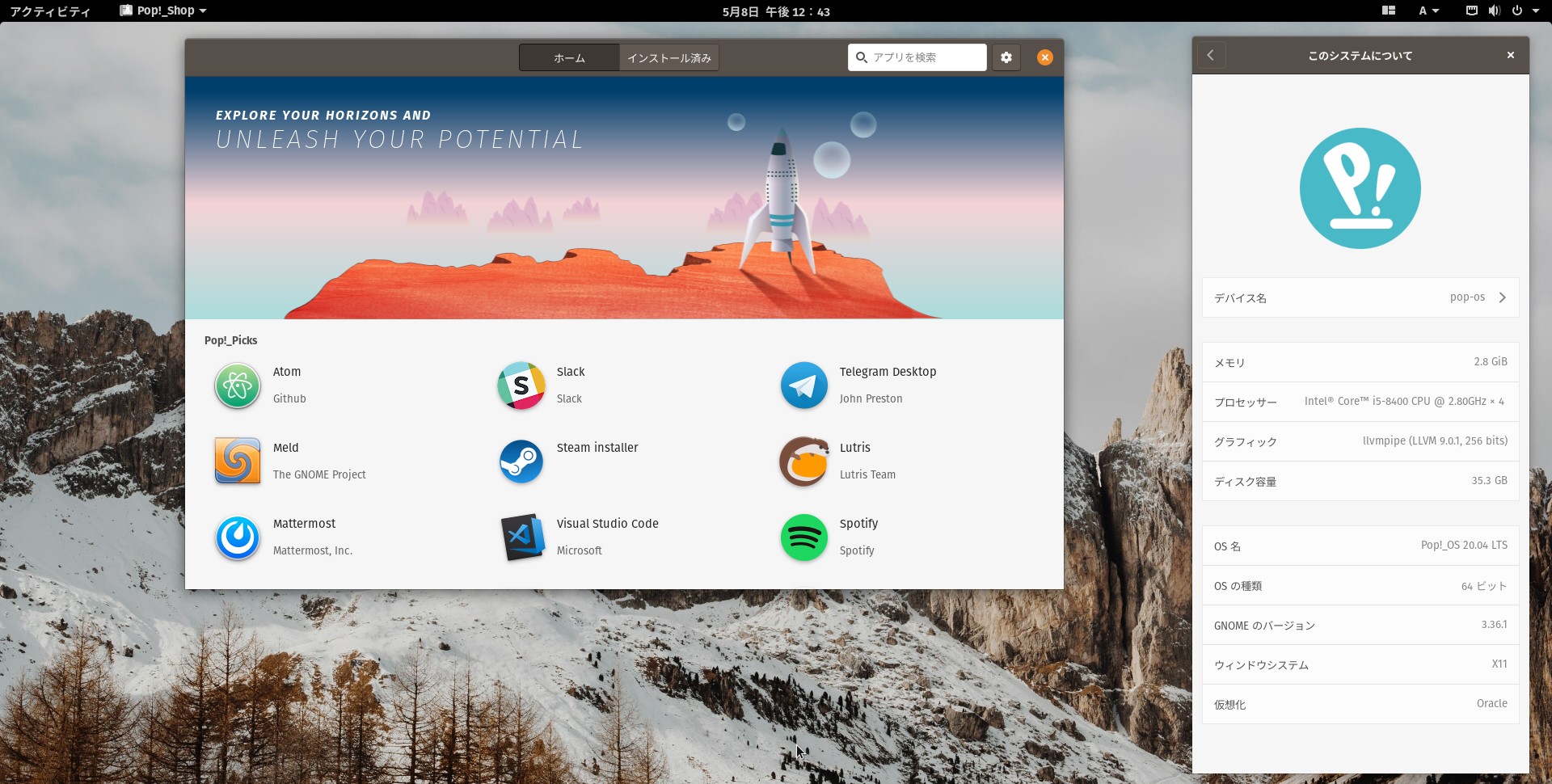Click The GNOME Project publisher text
This screenshot has width=1552, height=784.
(319, 474)
